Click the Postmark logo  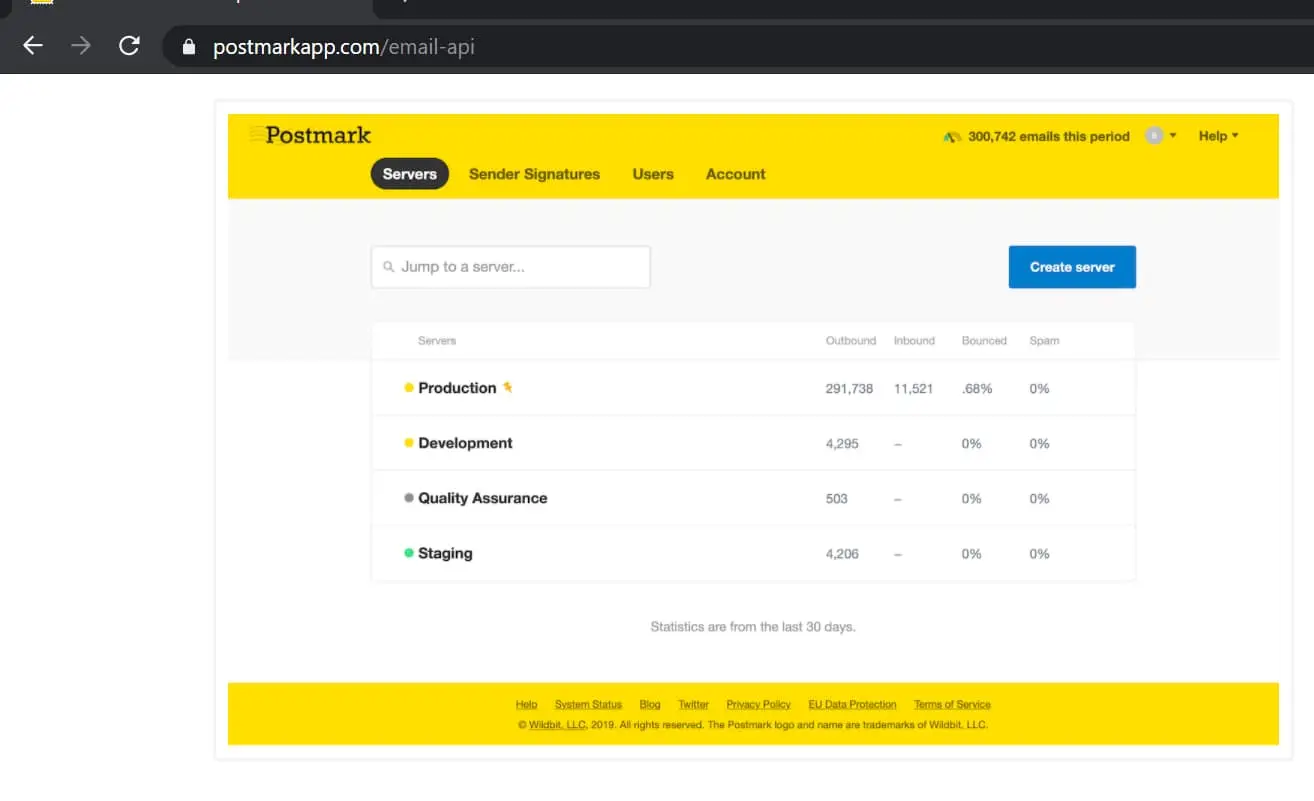point(310,135)
